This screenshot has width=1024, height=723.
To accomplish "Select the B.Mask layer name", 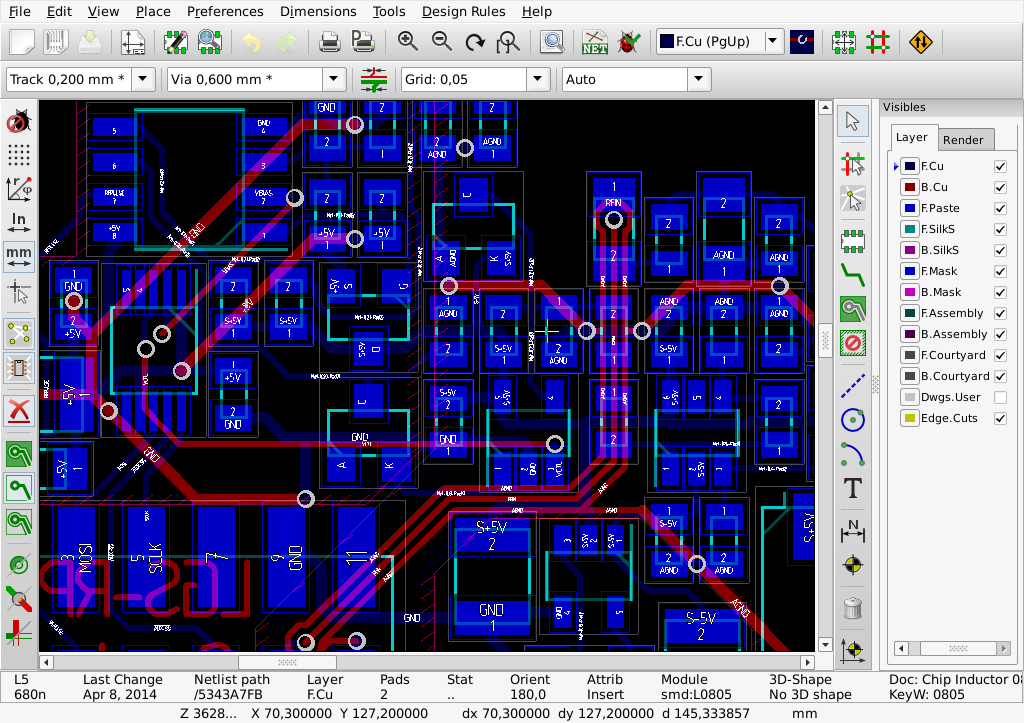I will [x=940, y=292].
